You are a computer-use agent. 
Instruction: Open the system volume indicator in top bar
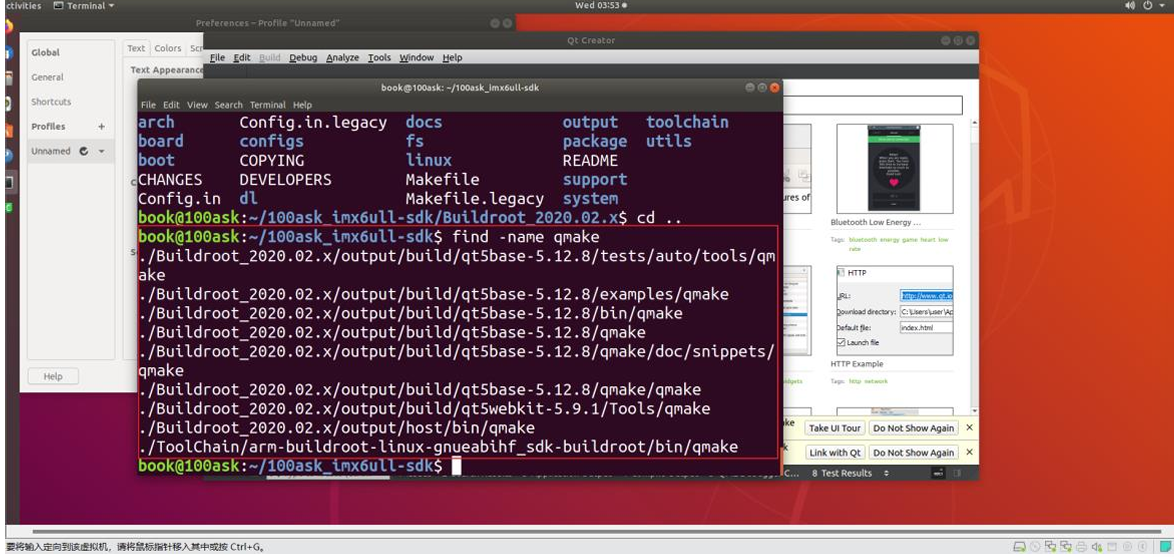click(1130, 5)
